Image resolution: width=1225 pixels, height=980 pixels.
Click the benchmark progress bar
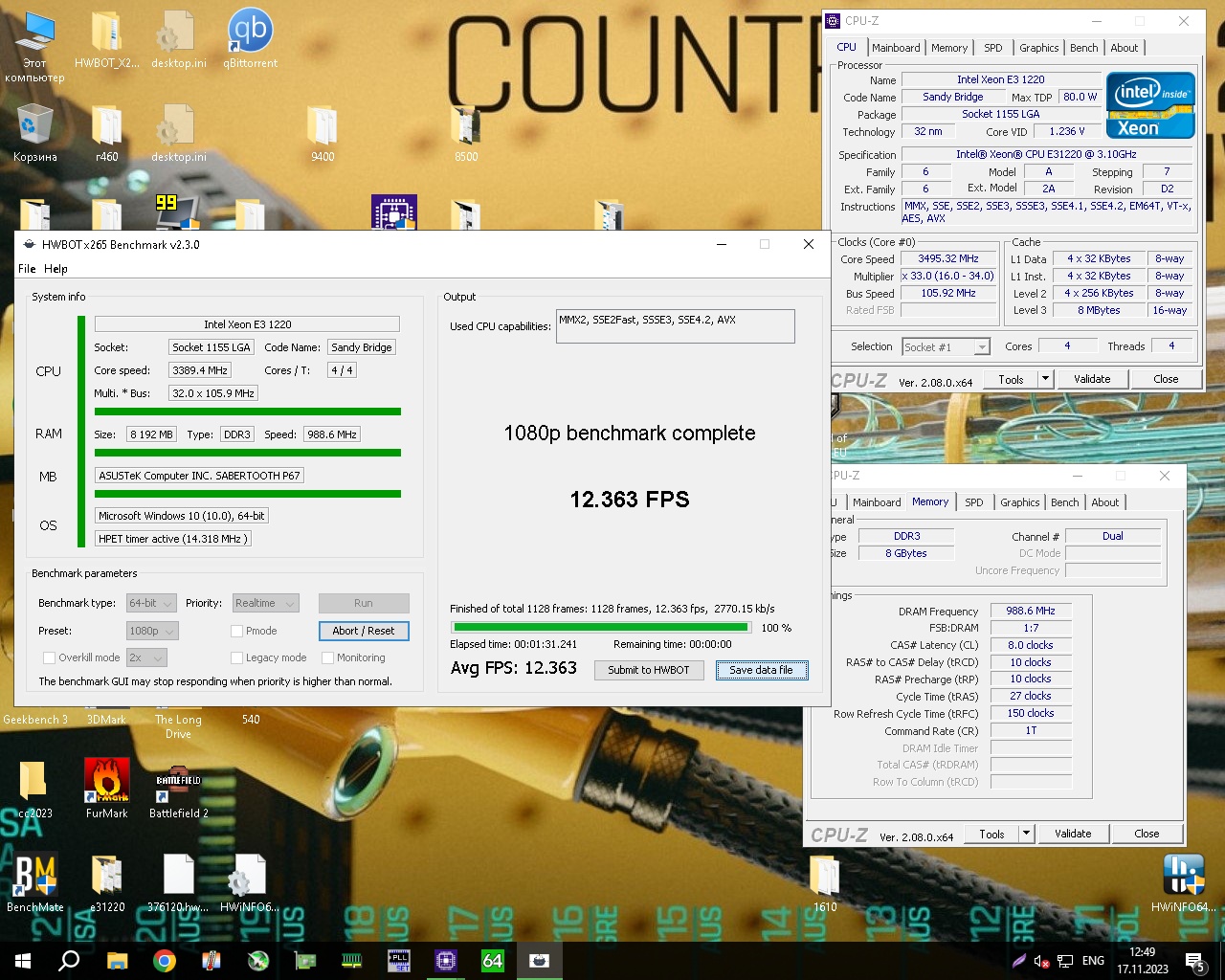(601, 628)
